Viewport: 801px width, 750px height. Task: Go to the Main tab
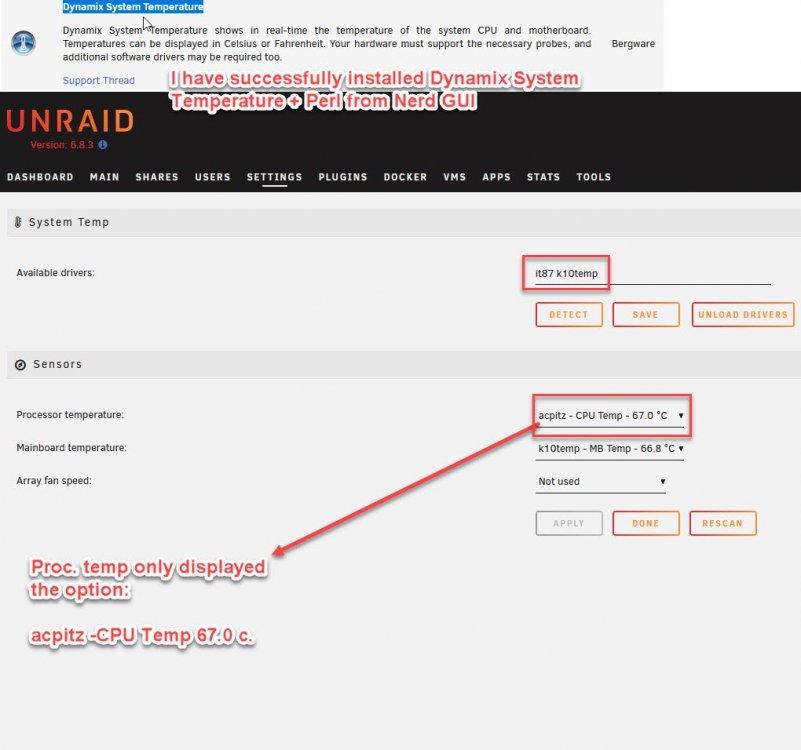(105, 177)
